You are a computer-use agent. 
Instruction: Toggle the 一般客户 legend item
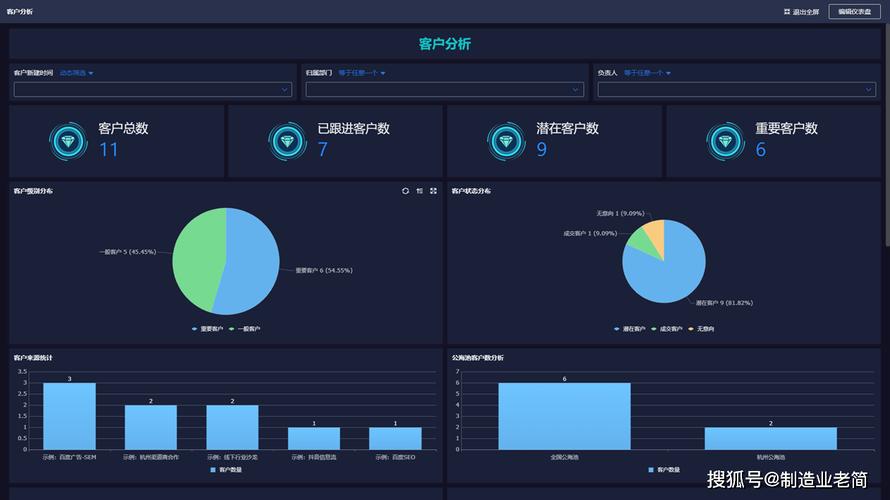245,329
